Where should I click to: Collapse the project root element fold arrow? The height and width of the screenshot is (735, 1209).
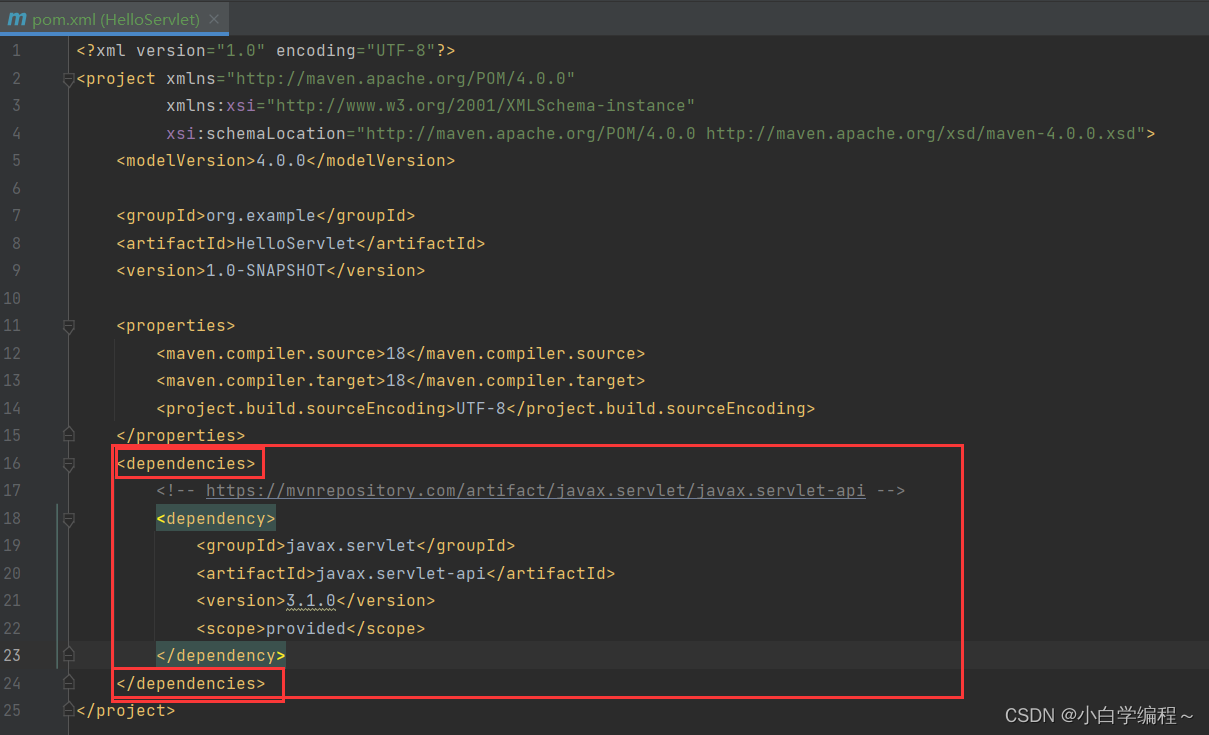point(67,77)
